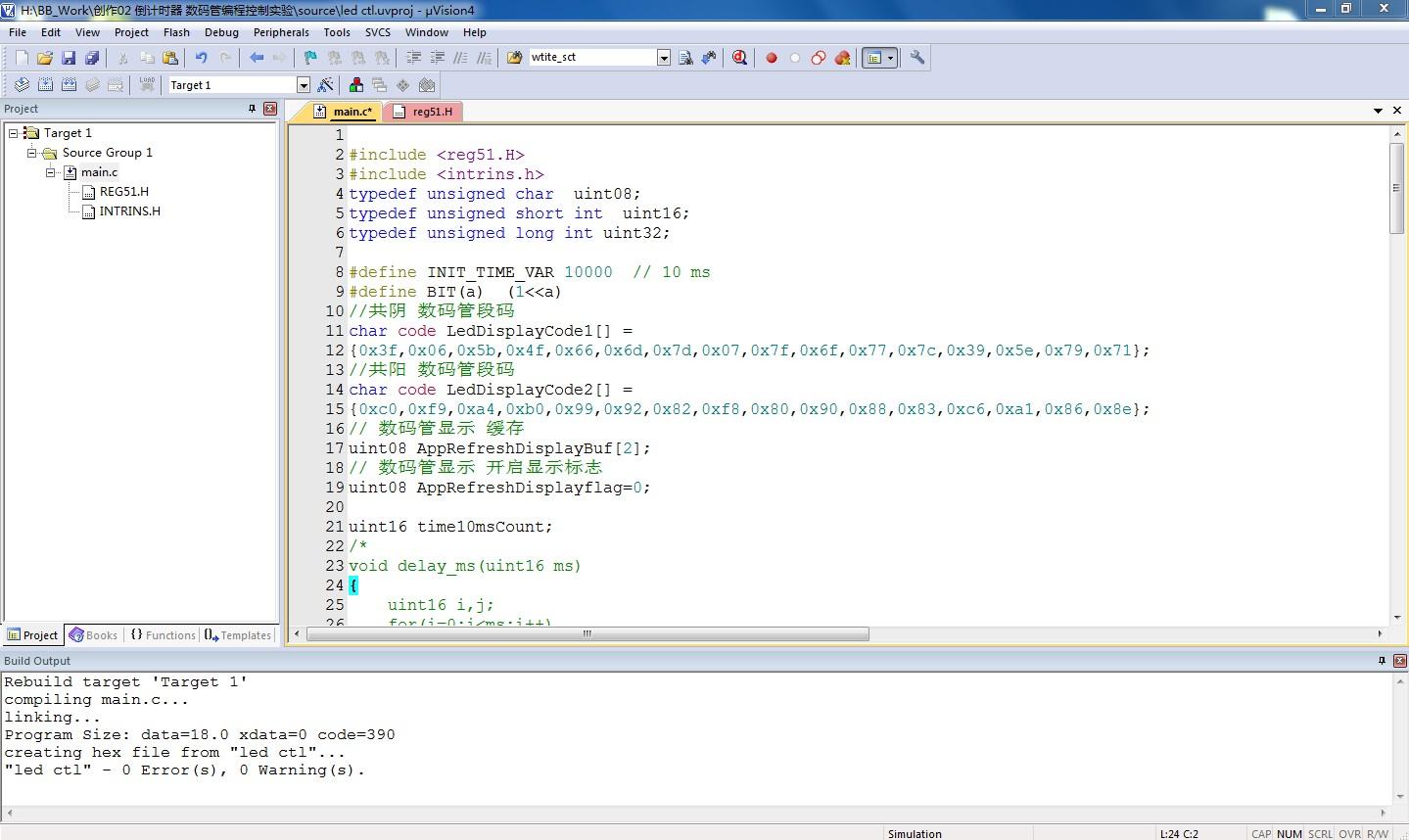Select INTRINS.H in project tree
Viewport: 1409px width, 840px height.
129,211
